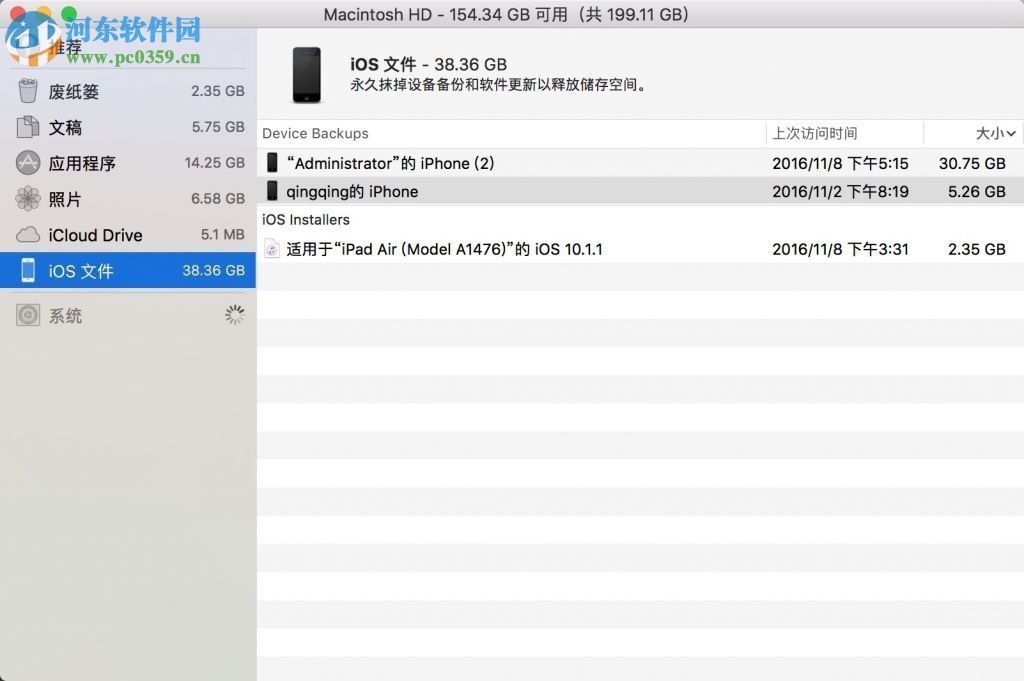The width and height of the screenshot is (1024, 681).
Task: Select 废纸篓 in the sidebar
Action: coord(128,91)
